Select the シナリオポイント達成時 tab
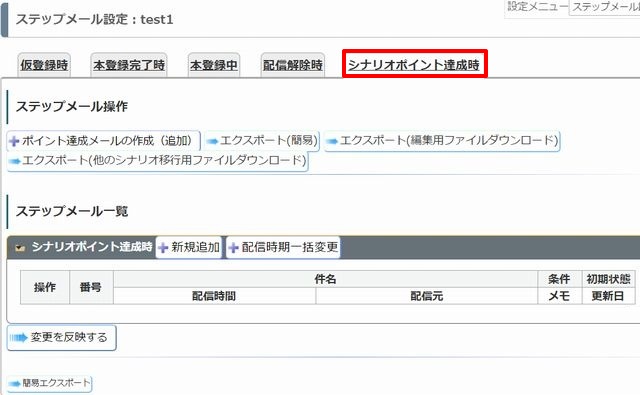 [x=414, y=64]
